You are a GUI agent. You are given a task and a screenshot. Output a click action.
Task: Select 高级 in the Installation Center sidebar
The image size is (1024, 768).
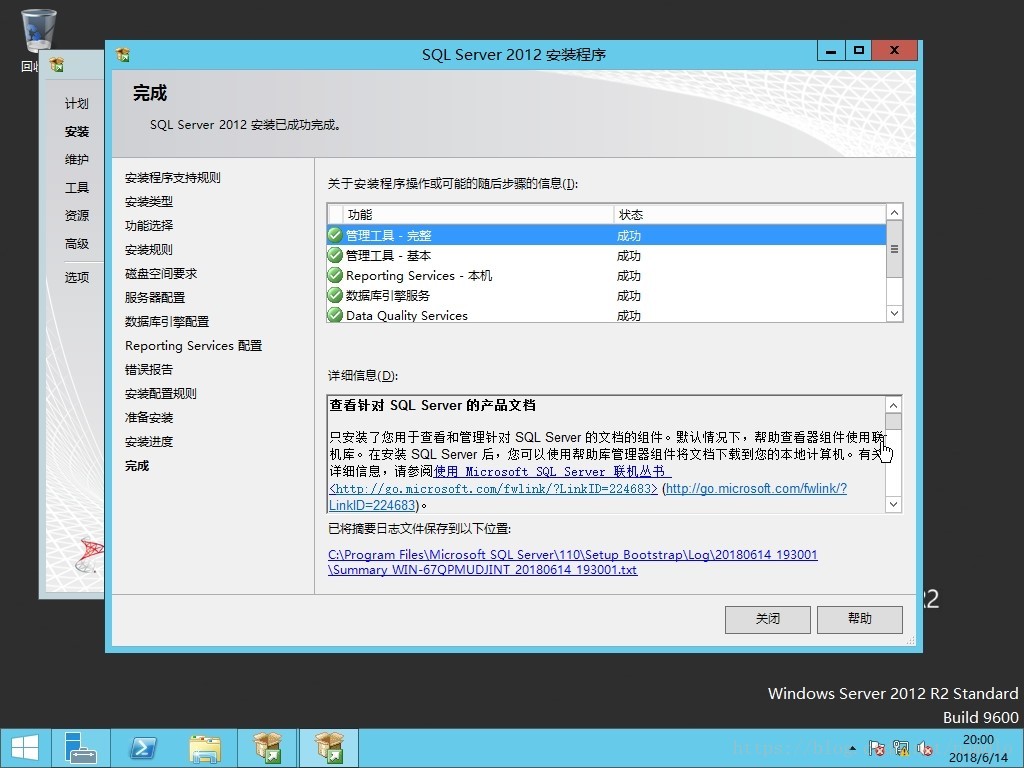click(76, 244)
